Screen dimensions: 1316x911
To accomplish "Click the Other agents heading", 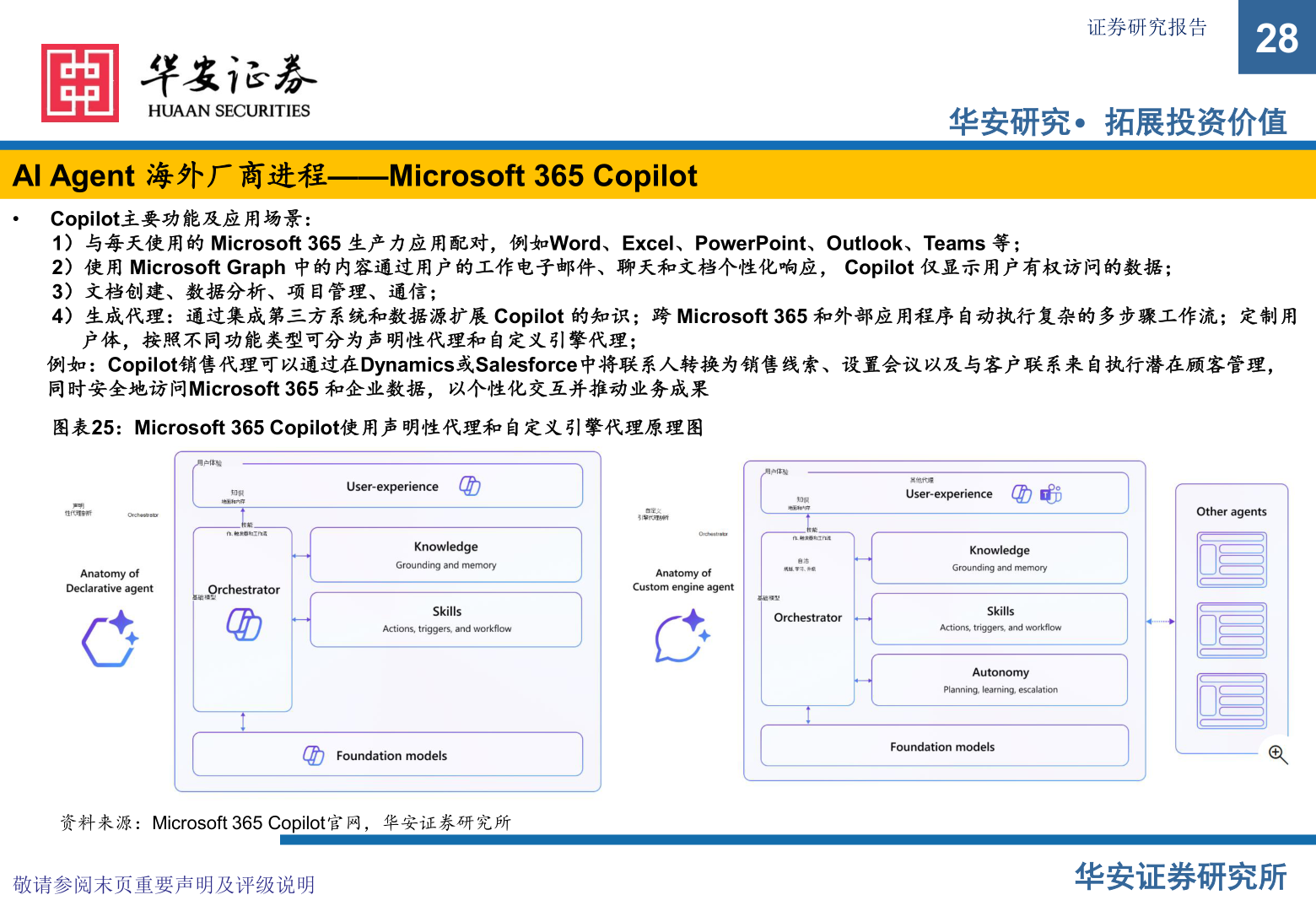I will pyautogui.click(x=1232, y=511).
